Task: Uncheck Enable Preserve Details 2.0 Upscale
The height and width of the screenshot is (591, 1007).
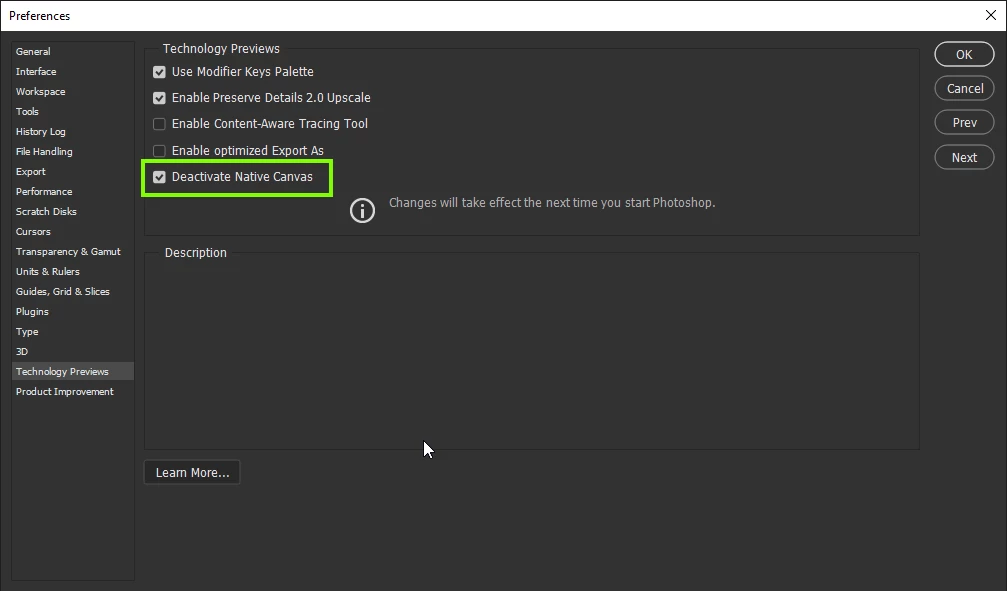Action: point(159,98)
